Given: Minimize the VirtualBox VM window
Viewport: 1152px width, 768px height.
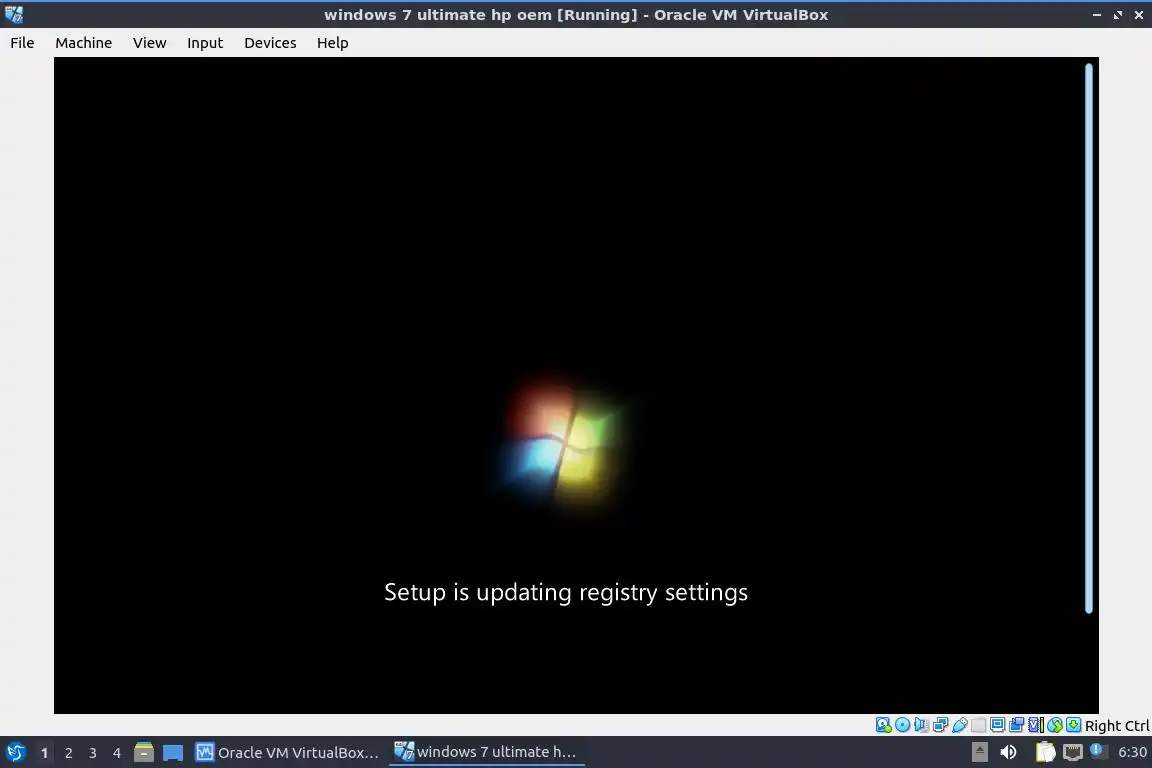Looking at the screenshot, I should coord(1097,15).
